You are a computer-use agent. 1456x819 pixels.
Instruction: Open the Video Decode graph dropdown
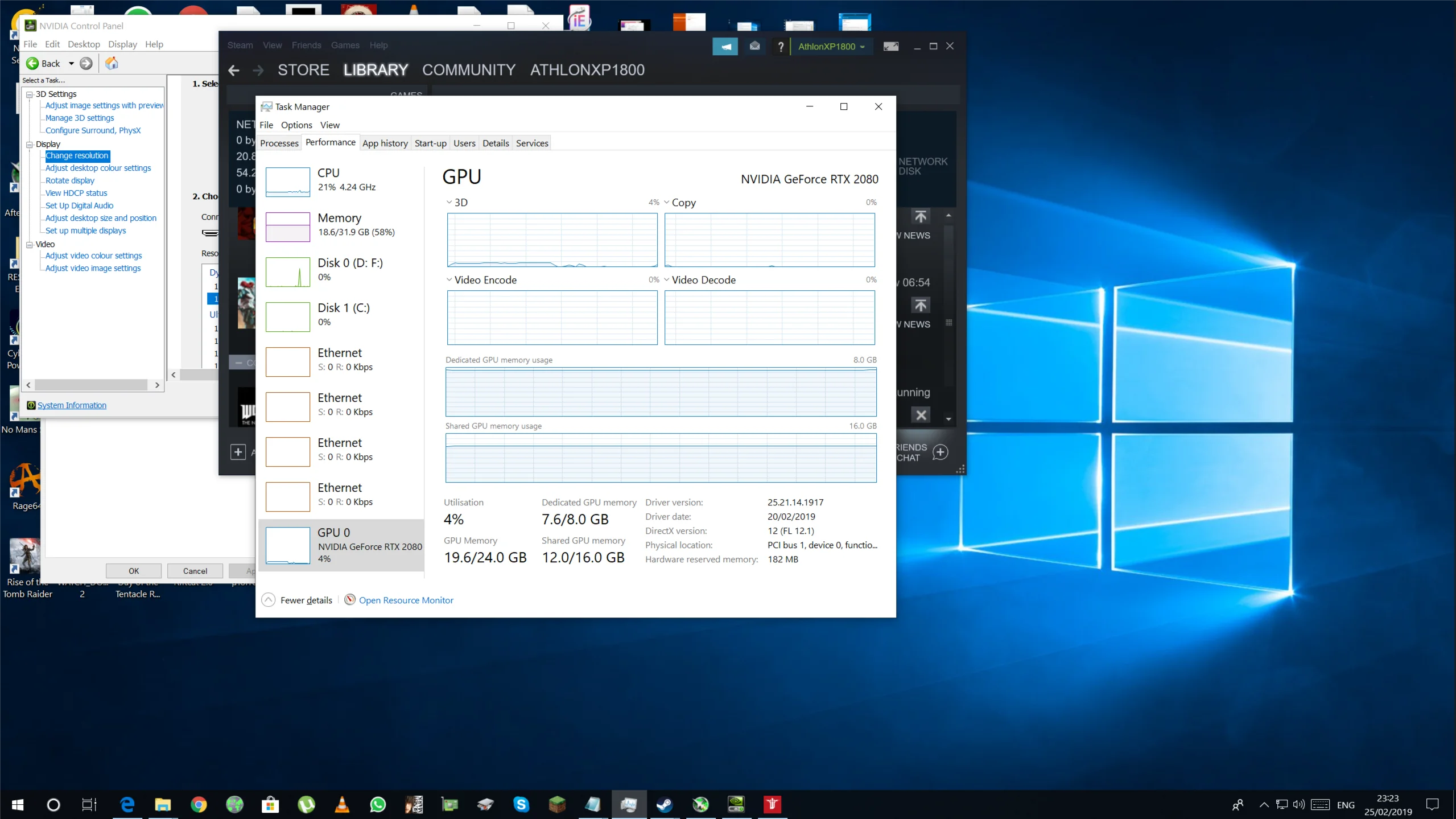pos(666,280)
